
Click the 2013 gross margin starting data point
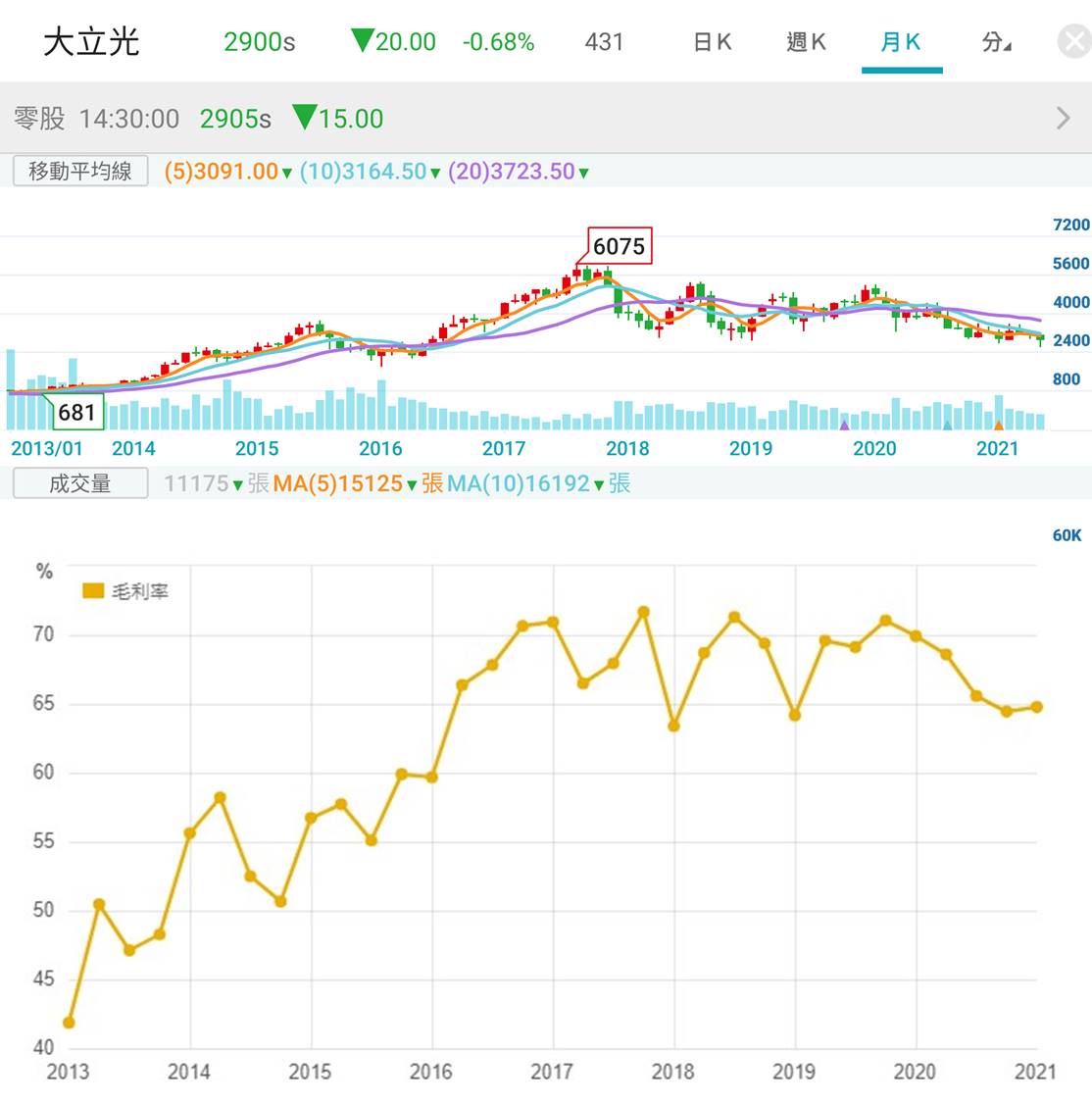pyautogui.click(x=69, y=1023)
